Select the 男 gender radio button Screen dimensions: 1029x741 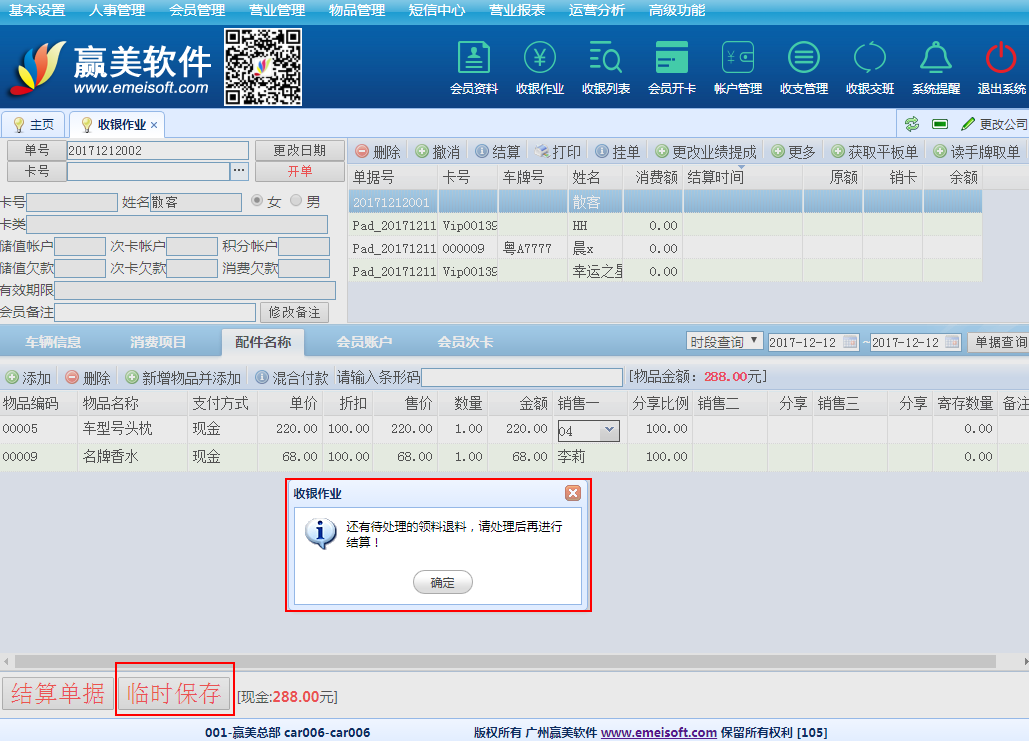(296, 201)
